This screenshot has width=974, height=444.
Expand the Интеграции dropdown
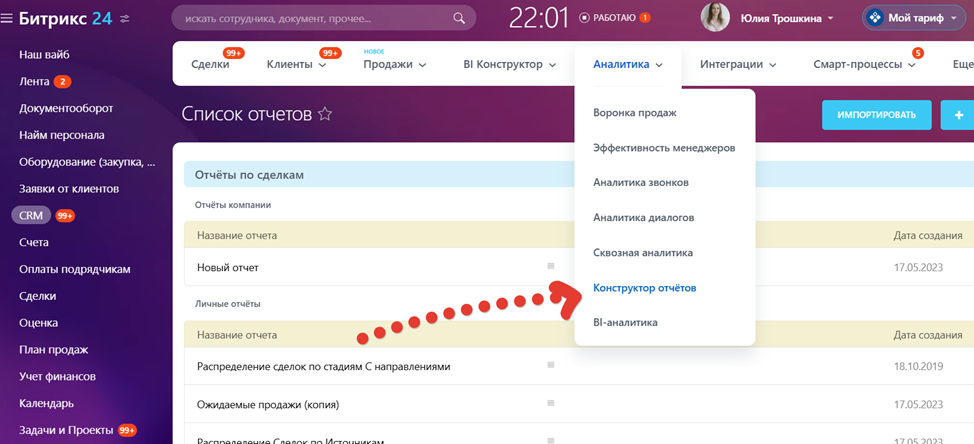coord(773,65)
